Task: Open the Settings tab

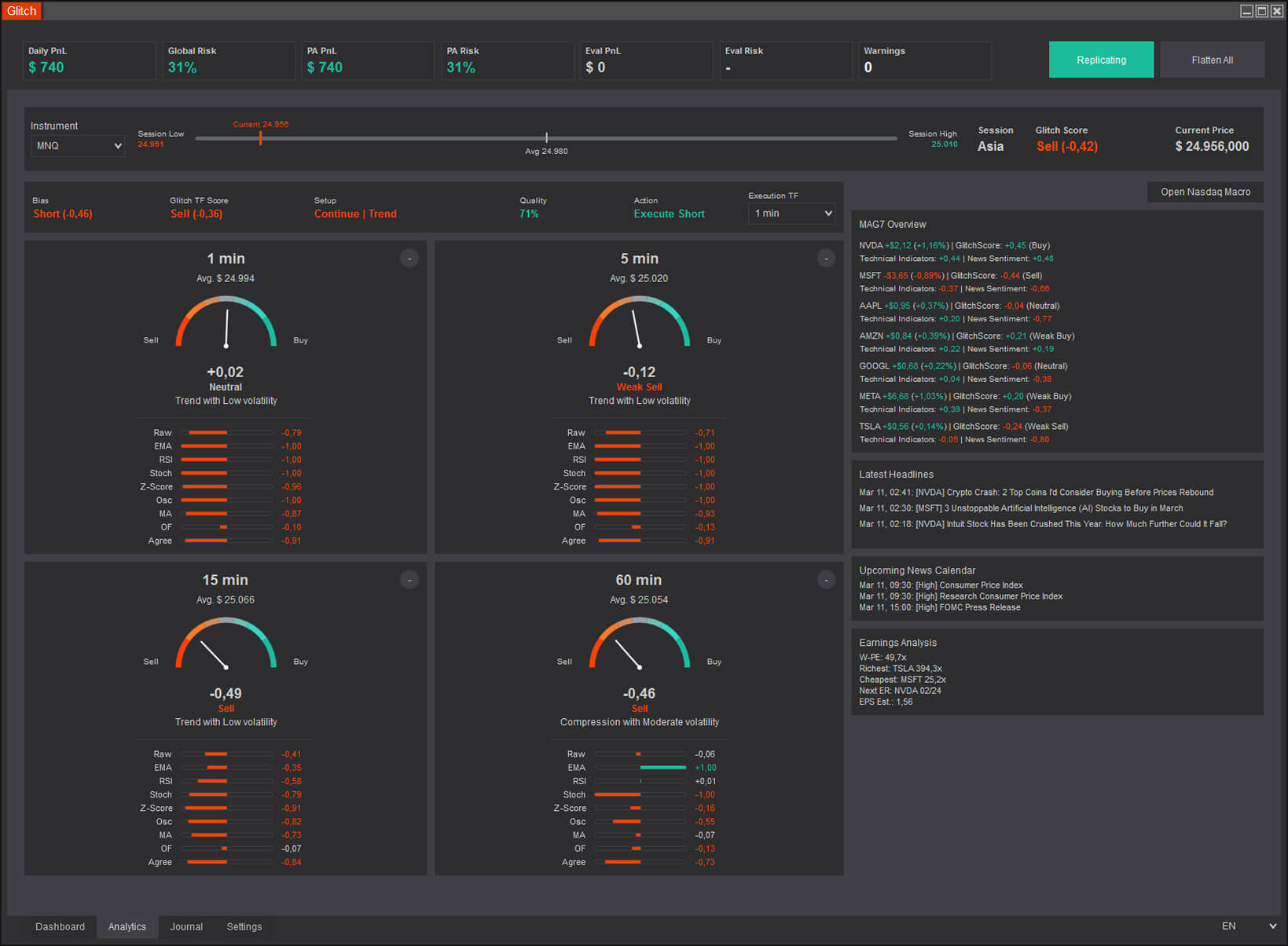Action: point(244,927)
